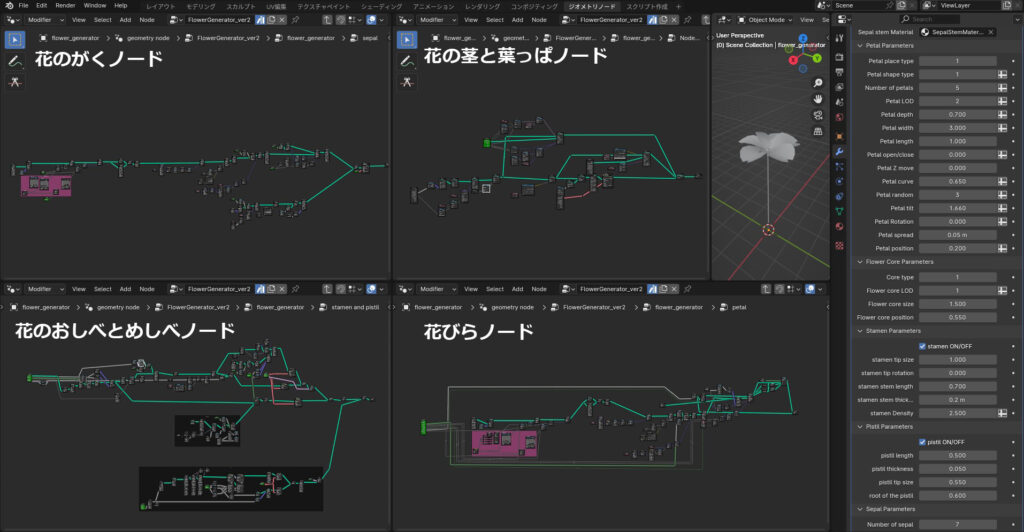Adjust the Petal width value field
This screenshot has height=532, width=1024.
coord(957,128)
